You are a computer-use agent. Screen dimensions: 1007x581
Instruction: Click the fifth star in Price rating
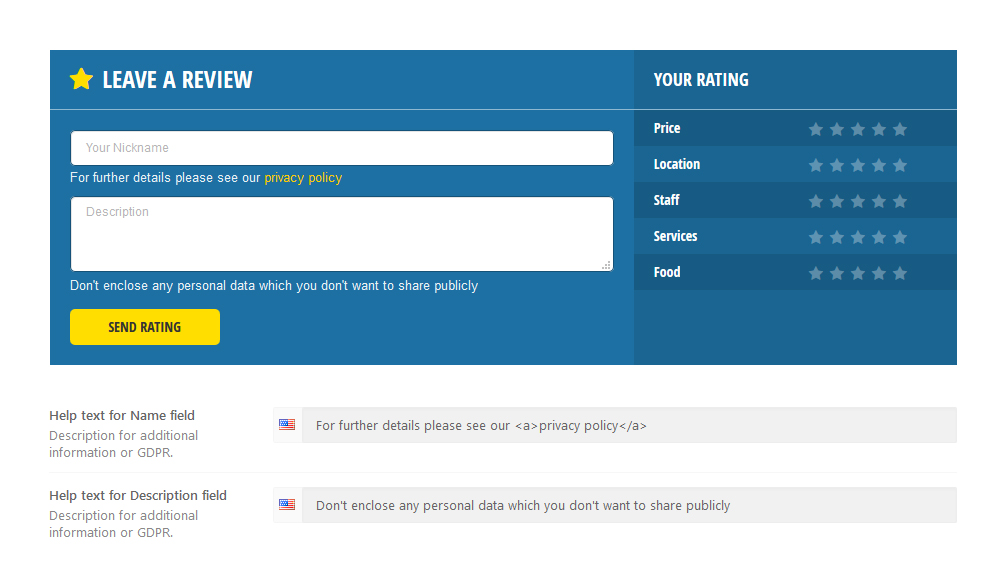pos(900,129)
